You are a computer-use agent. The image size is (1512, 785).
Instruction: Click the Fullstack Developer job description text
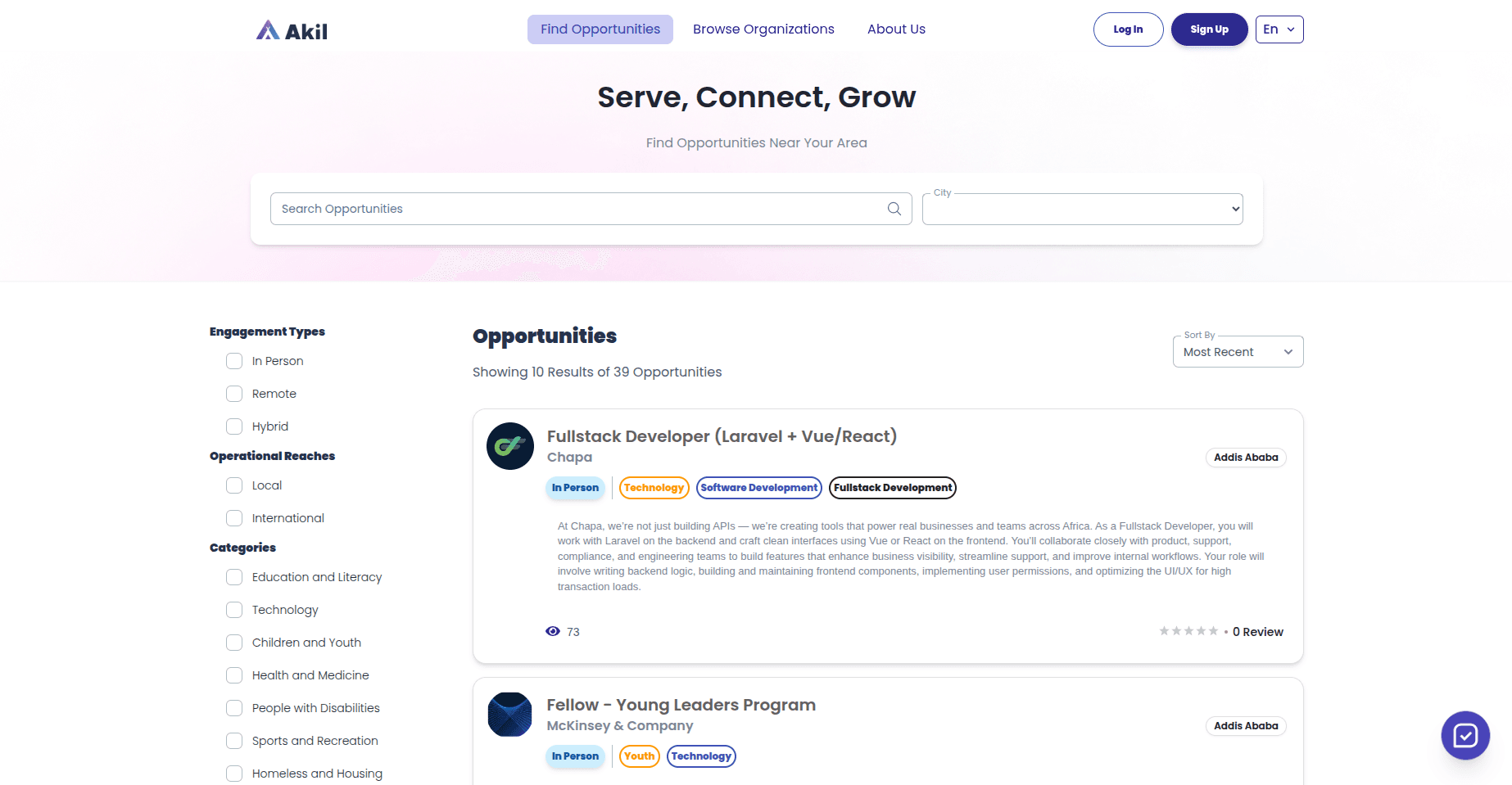911,557
